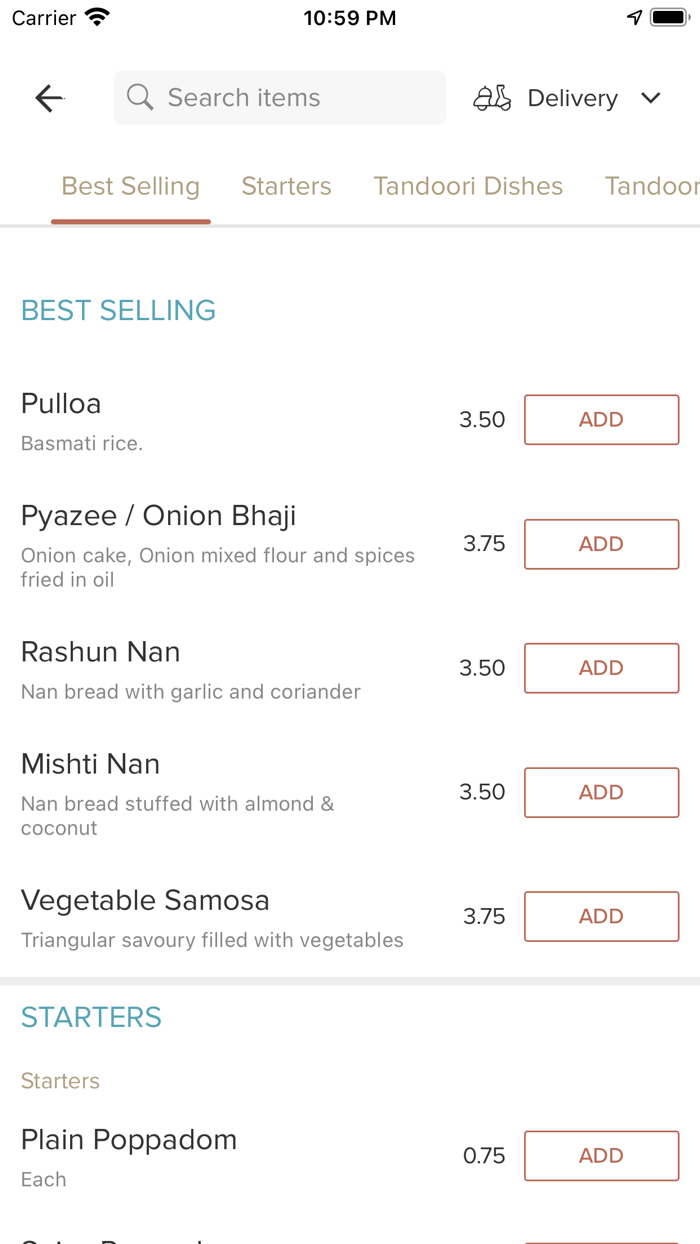
Task: Click the magnifying glass search icon
Action: click(x=140, y=97)
